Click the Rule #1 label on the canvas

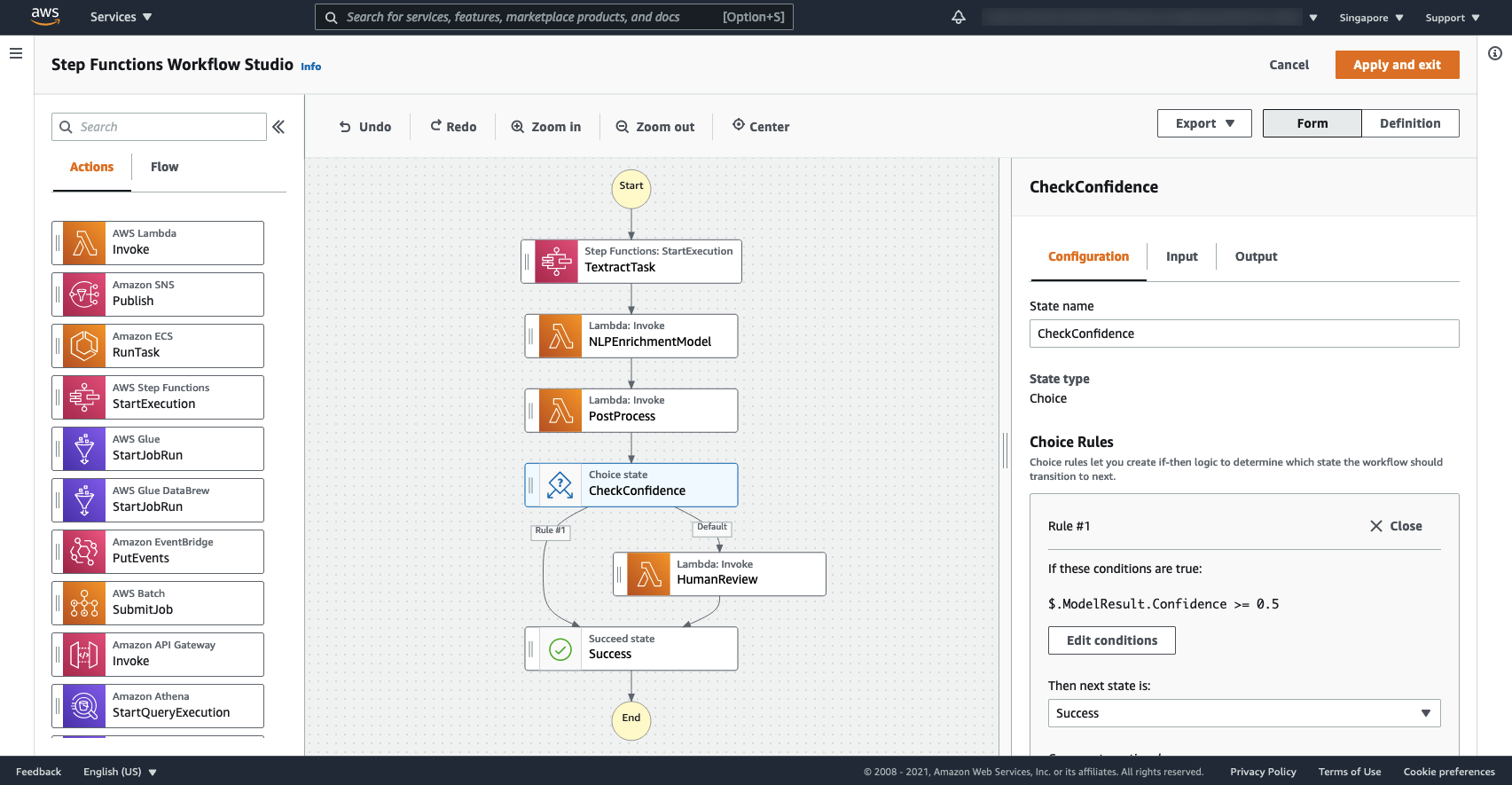click(x=550, y=530)
